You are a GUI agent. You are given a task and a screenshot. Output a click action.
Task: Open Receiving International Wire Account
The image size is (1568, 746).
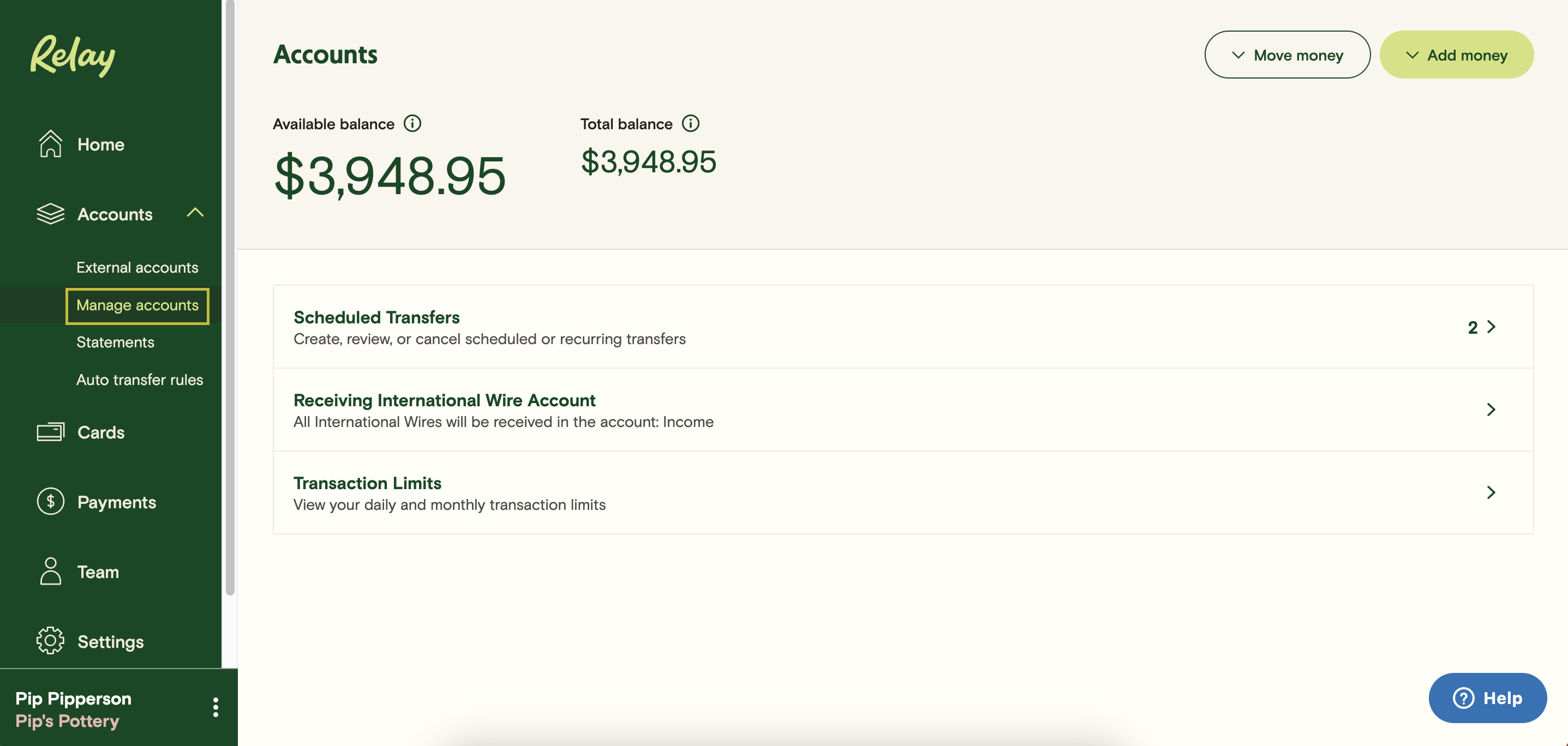click(903, 410)
